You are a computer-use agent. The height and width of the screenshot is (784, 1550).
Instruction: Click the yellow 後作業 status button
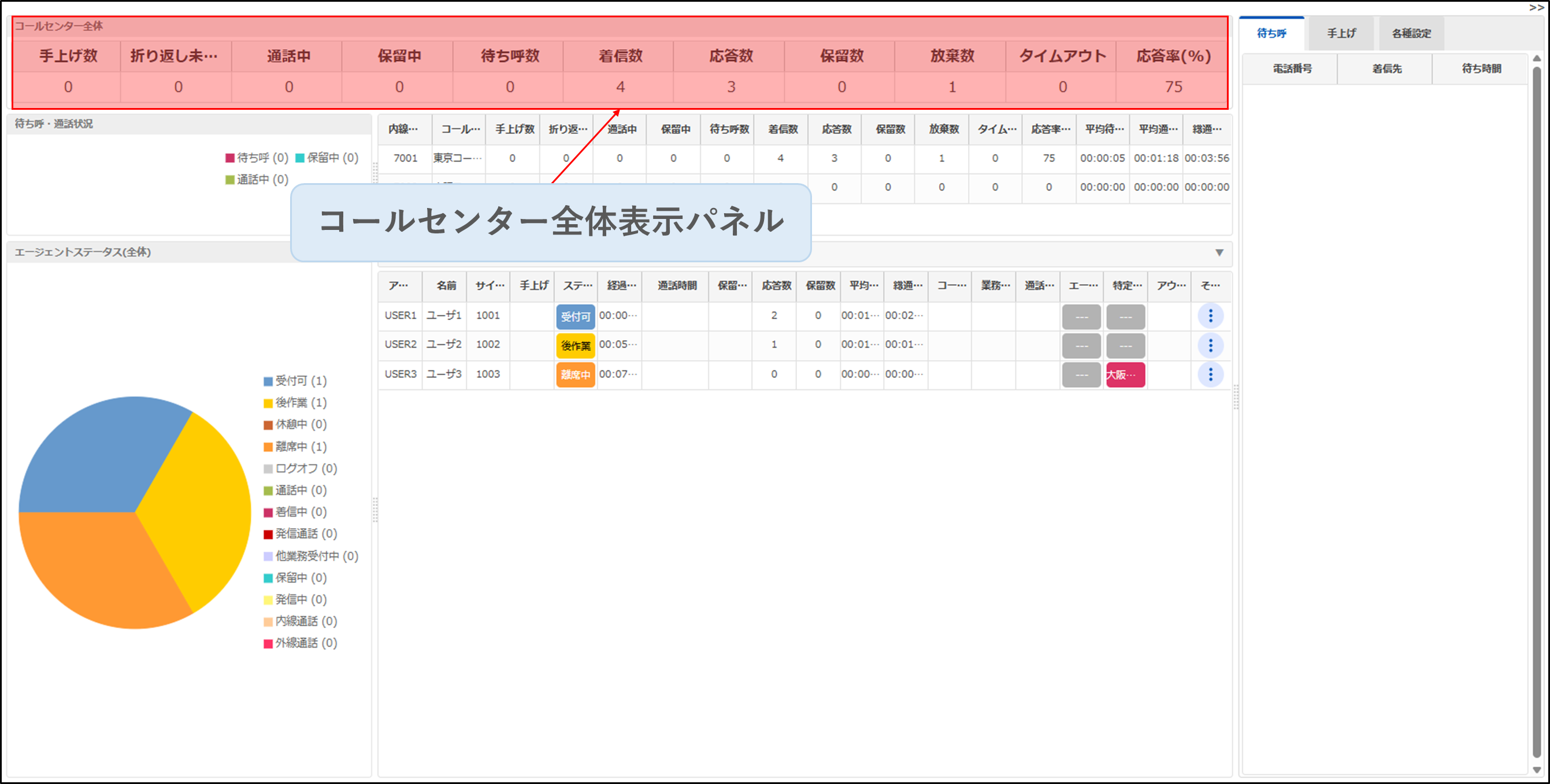click(574, 346)
